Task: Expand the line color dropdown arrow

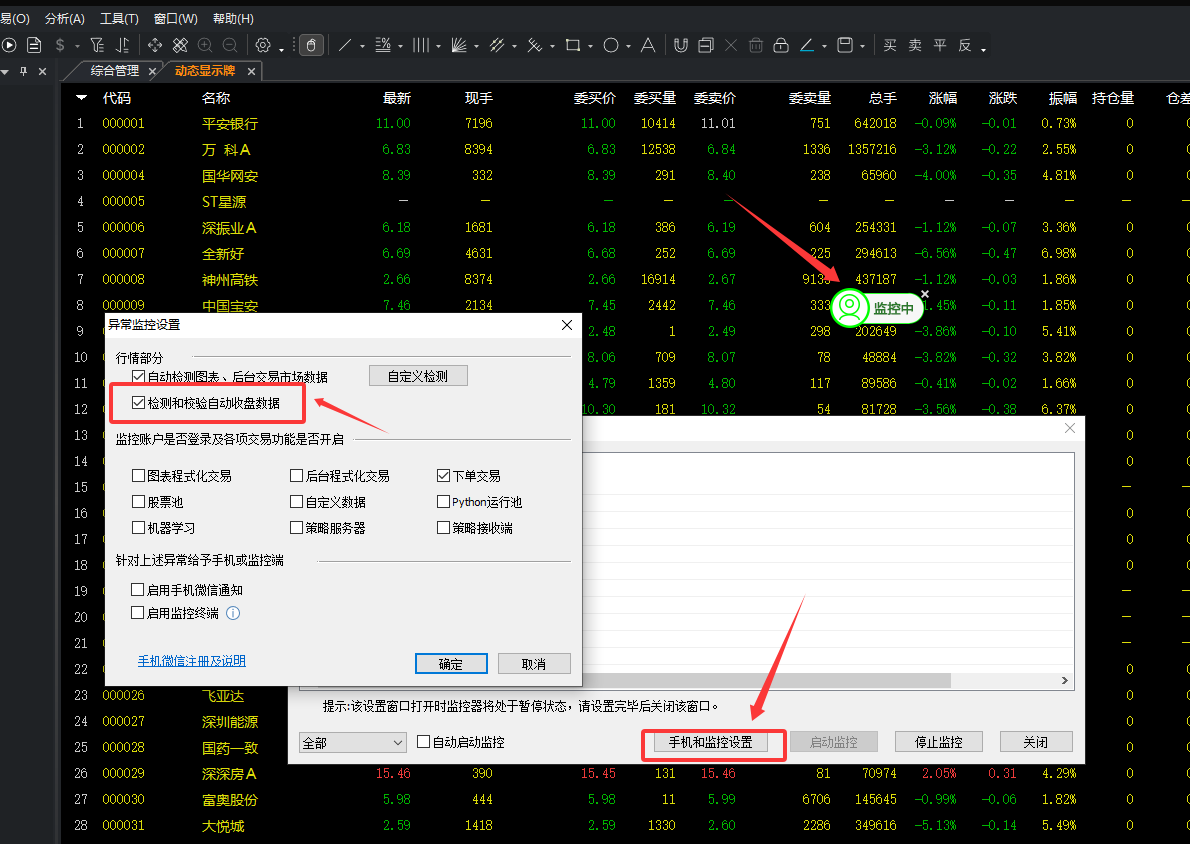Action: pyautogui.click(x=824, y=46)
